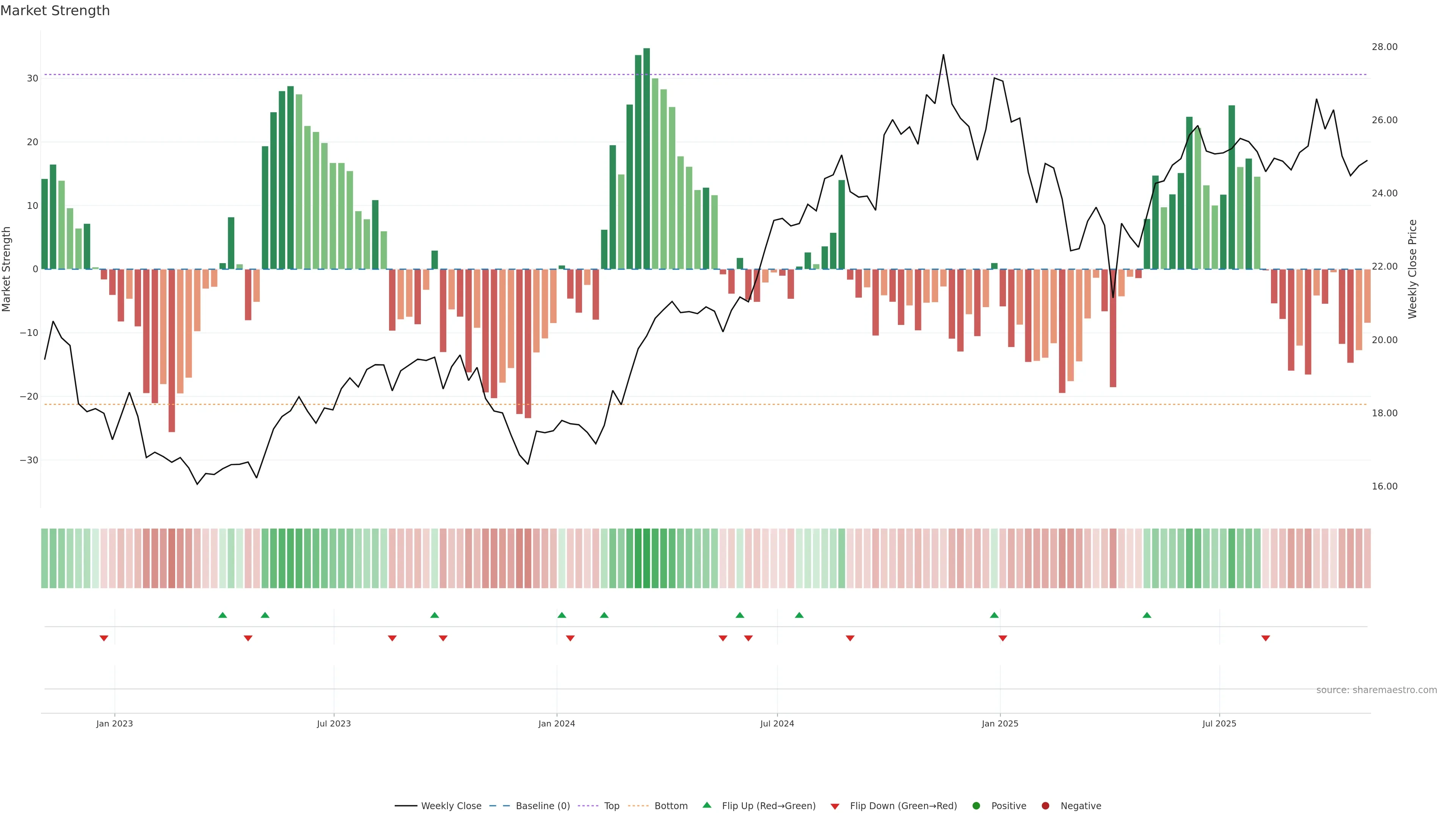The image size is (1456, 819).
Task: Click the Flip Down red triangle legend icon
Action: click(x=835, y=806)
